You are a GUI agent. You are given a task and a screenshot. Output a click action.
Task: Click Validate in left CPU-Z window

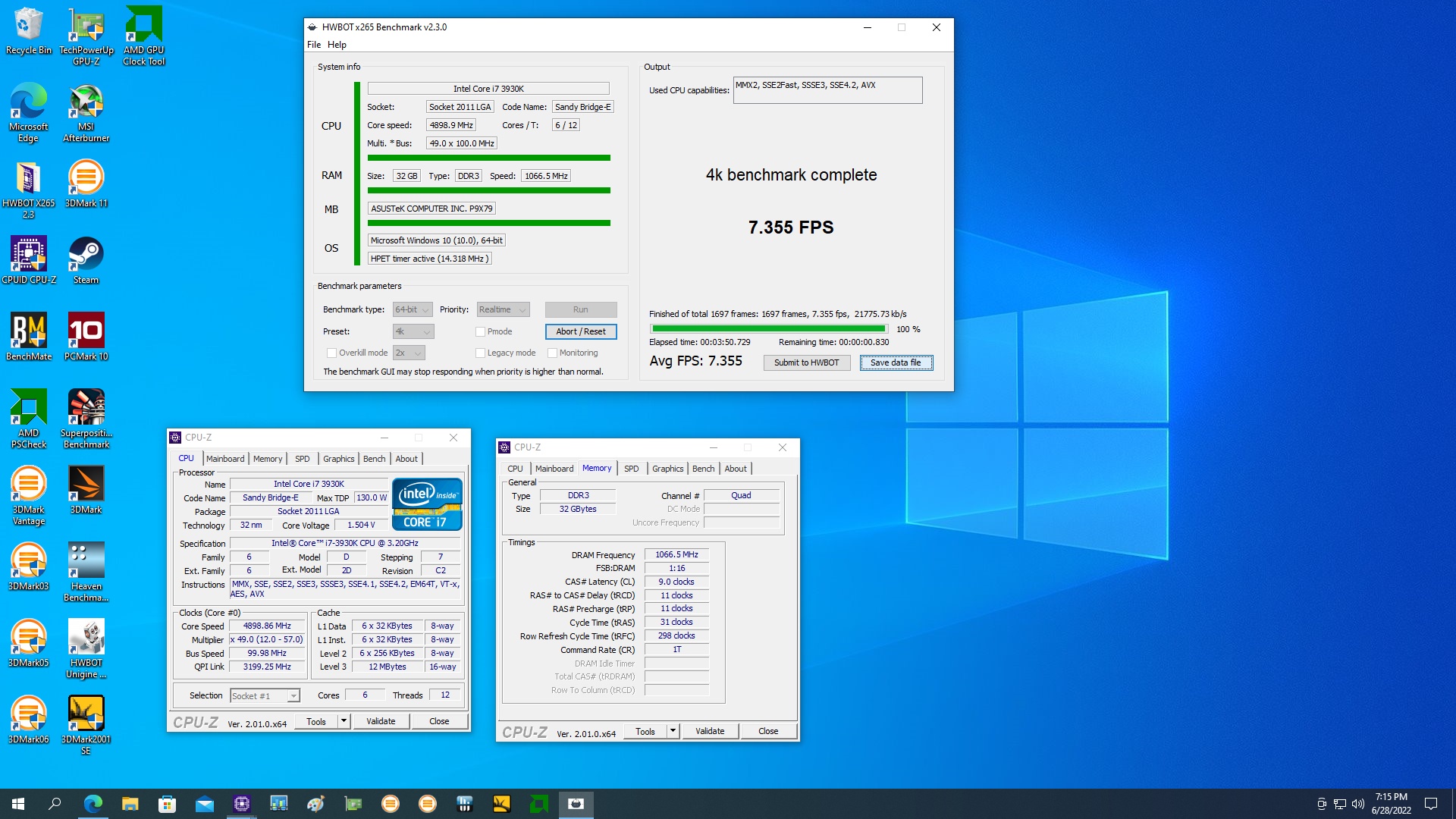point(381,721)
